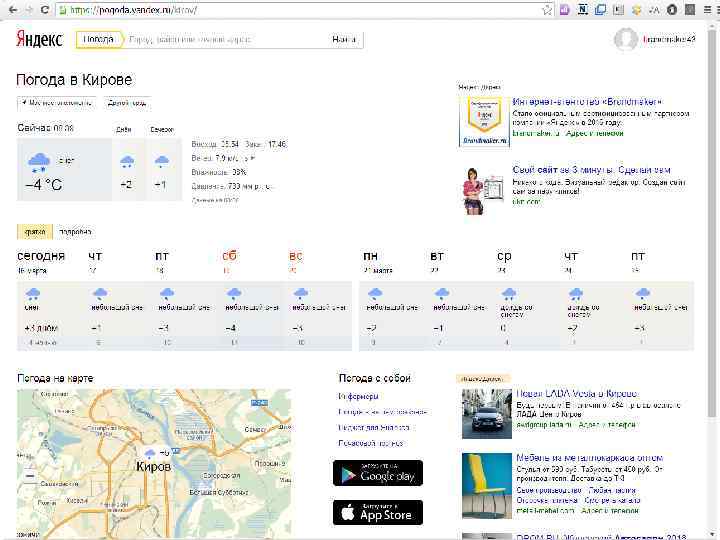Open the Почасовой прогноз link

point(371,443)
